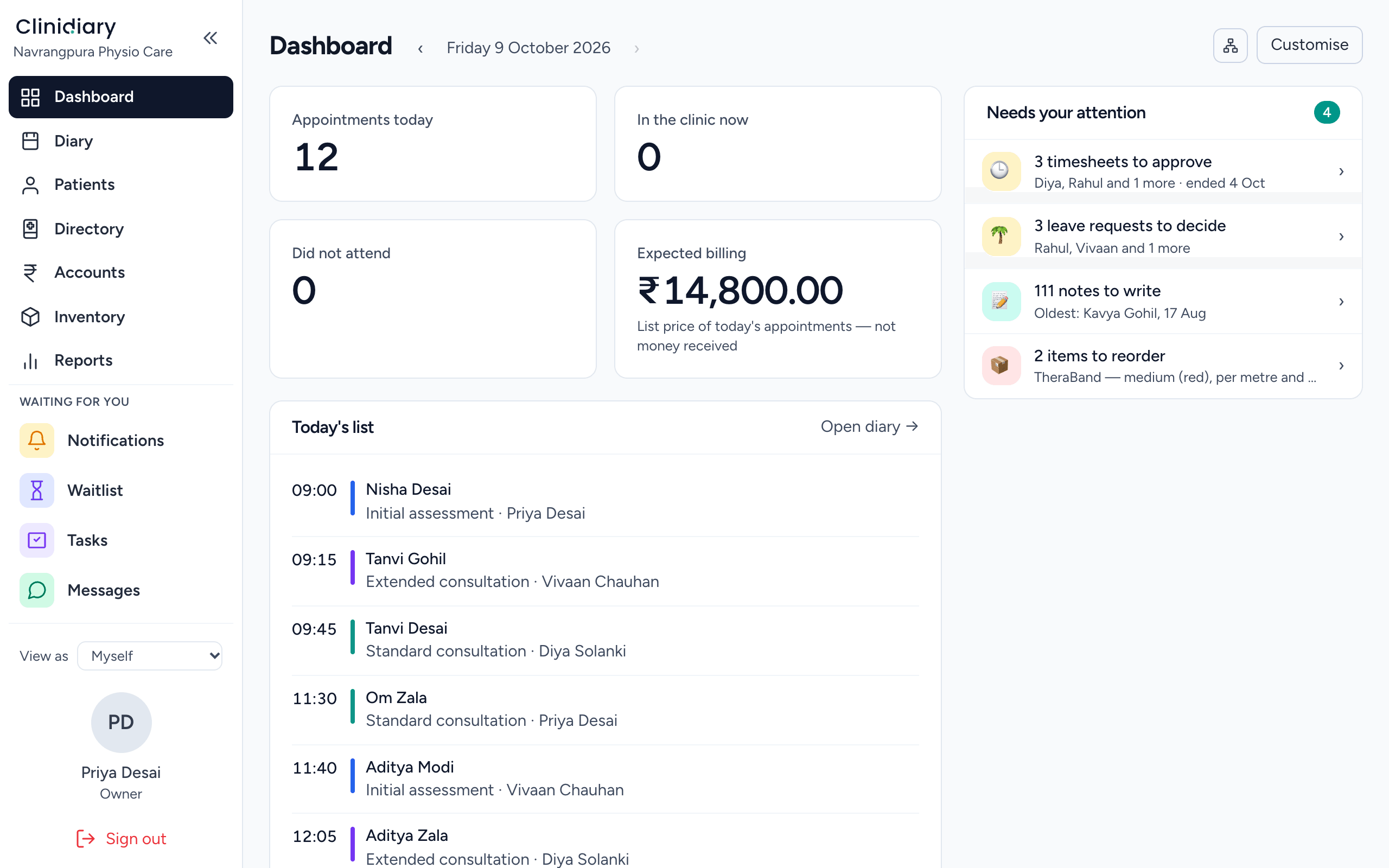Click the PD profile avatar
The image size is (1389, 868).
[x=121, y=722]
